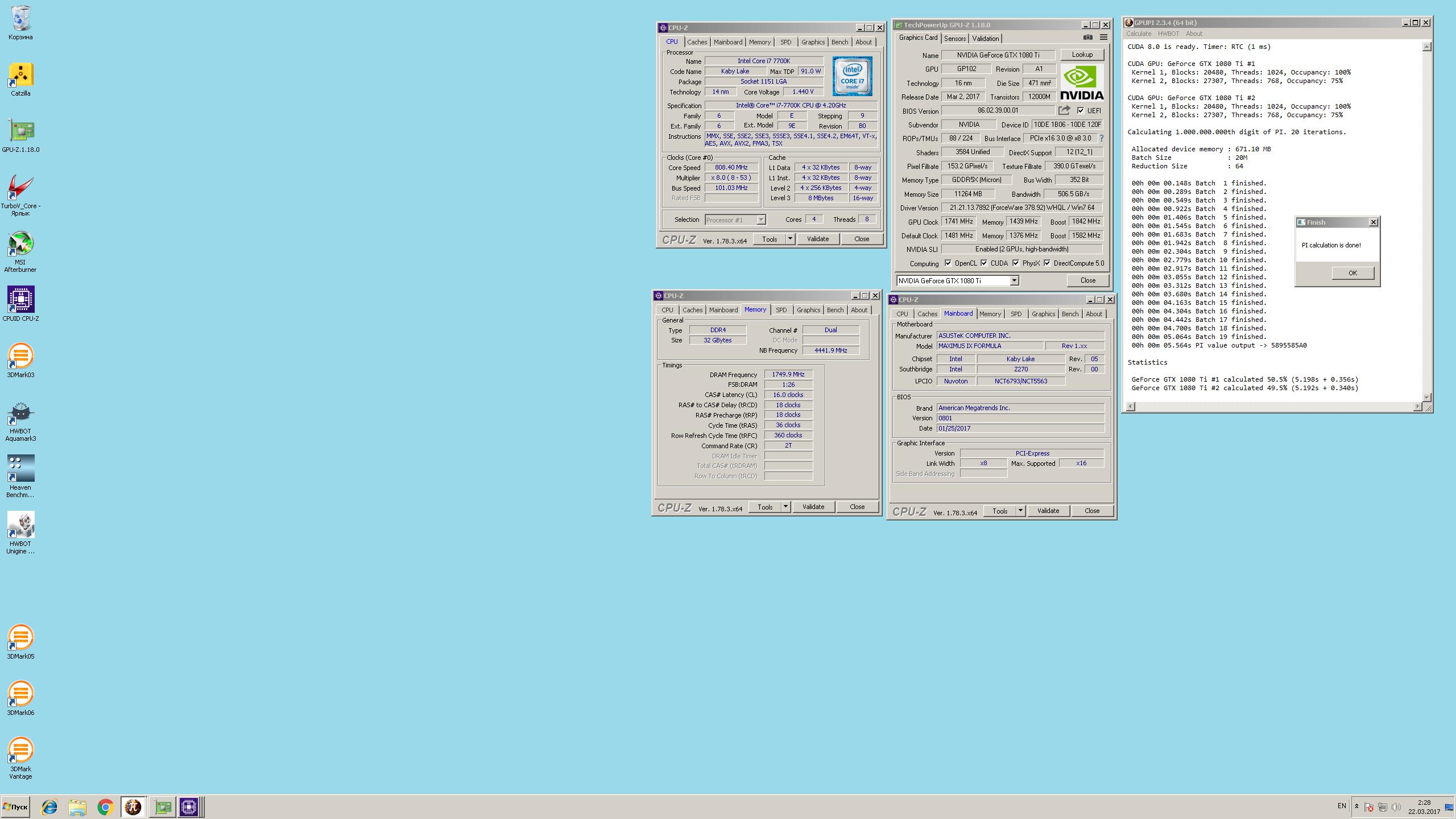Open the GPU-Z.1.18.0 desktop icon
The width and height of the screenshot is (1456, 819).
coord(20,136)
